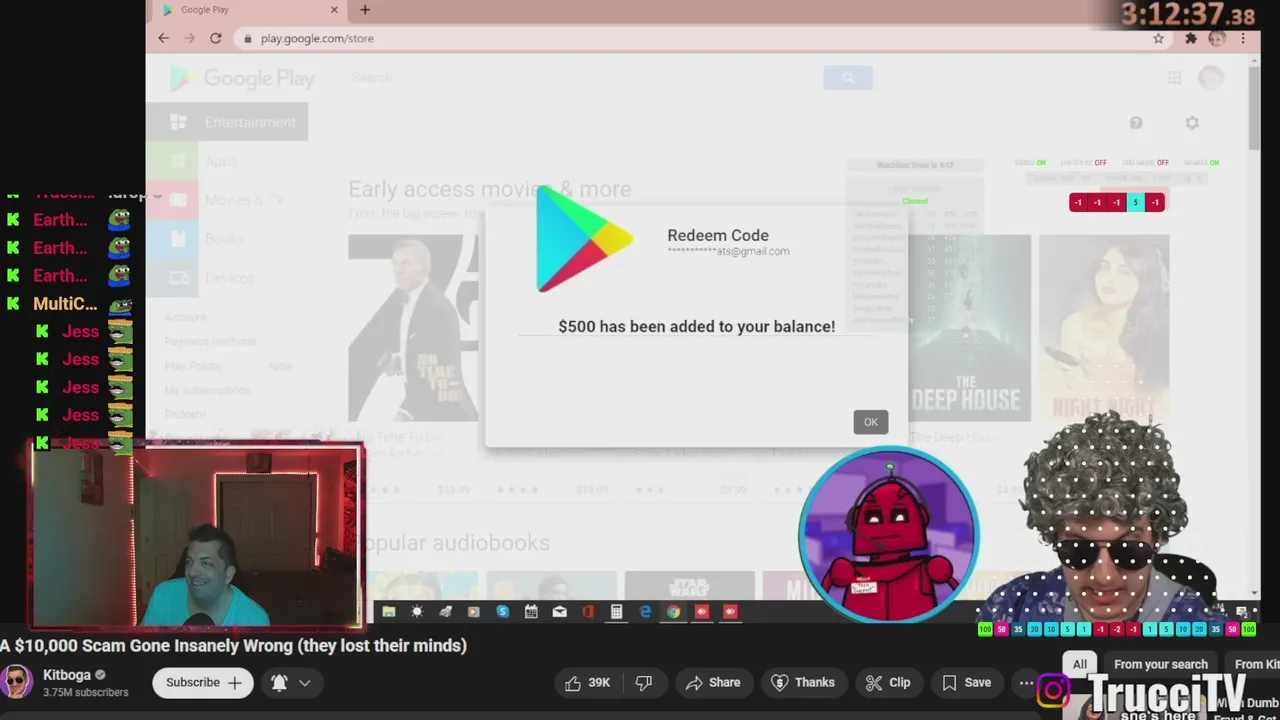Viewport: 1280px width, 720px height.
Task: Select Entertainment in the Play sidebar
Action: [226, 122]
